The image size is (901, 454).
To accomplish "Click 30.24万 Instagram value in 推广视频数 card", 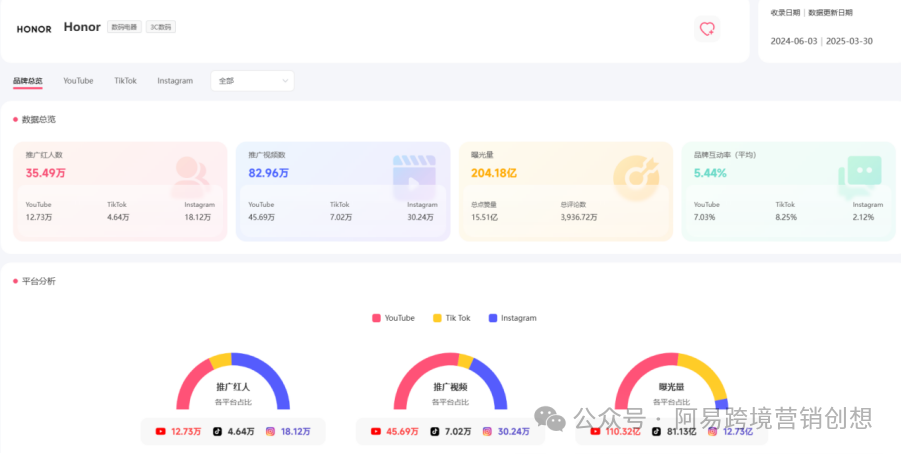I will pyautogui.click(x=421, y=218).
